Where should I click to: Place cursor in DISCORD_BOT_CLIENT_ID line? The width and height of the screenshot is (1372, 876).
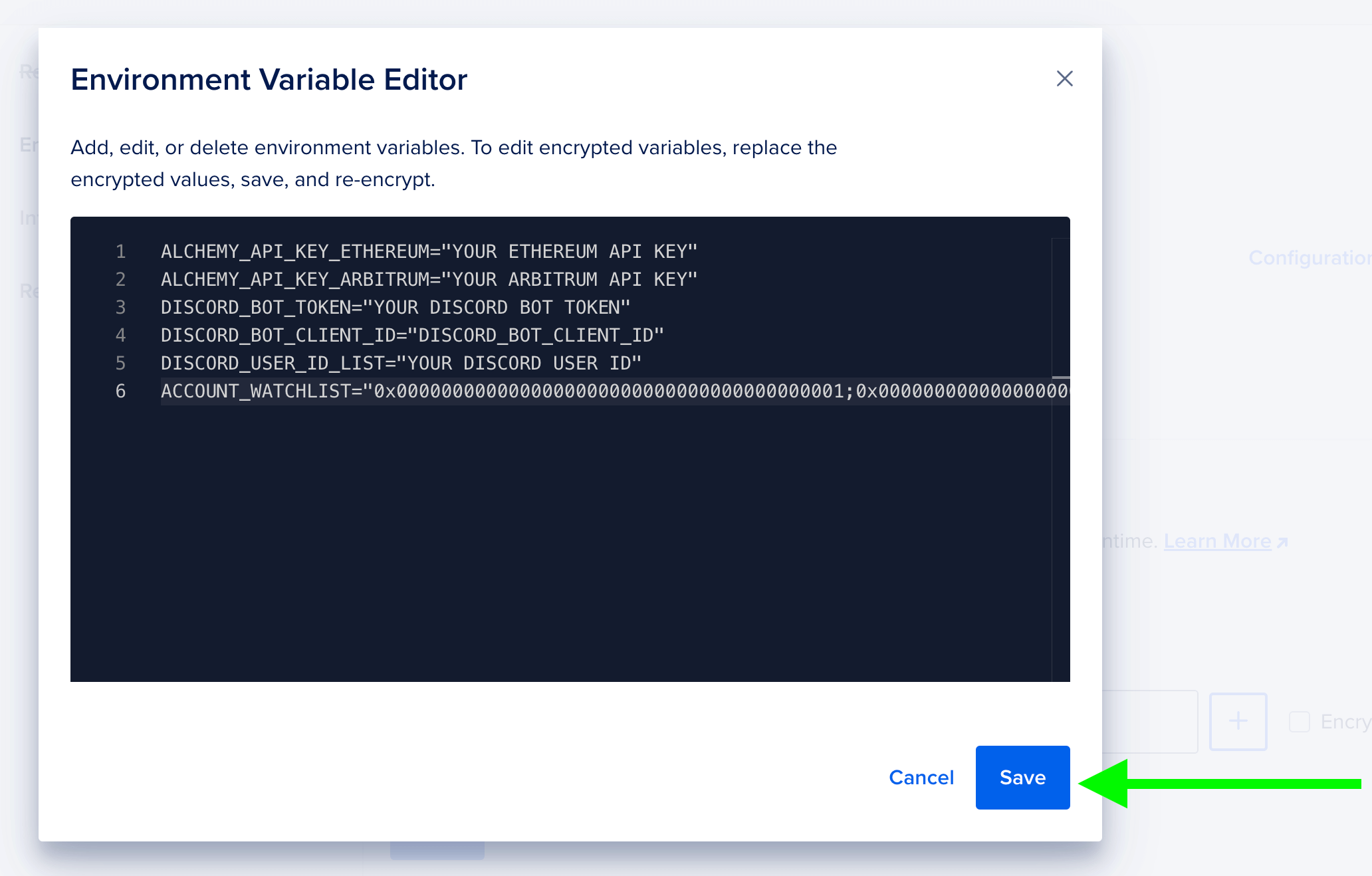pyautogui.click(x=412, y=335)
